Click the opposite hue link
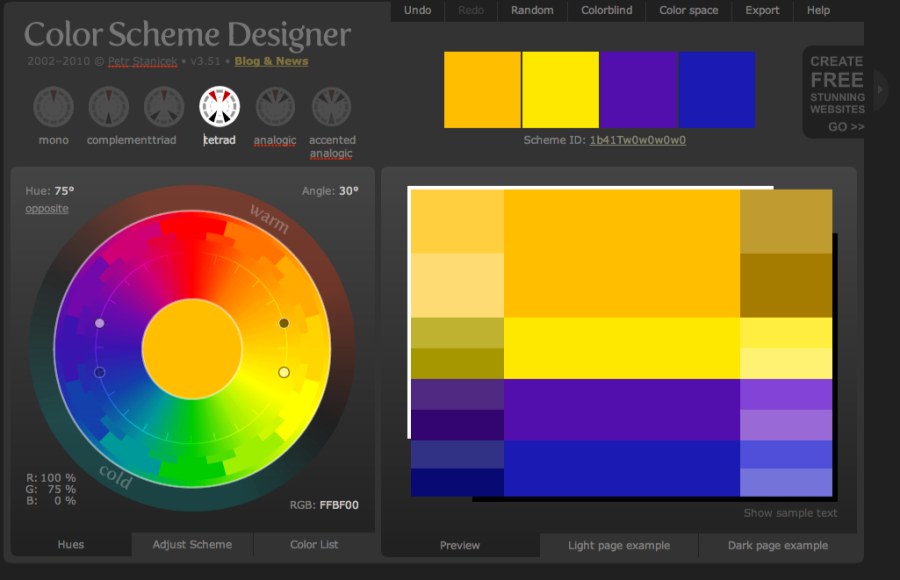900x580 pixels. coord(46,208)
